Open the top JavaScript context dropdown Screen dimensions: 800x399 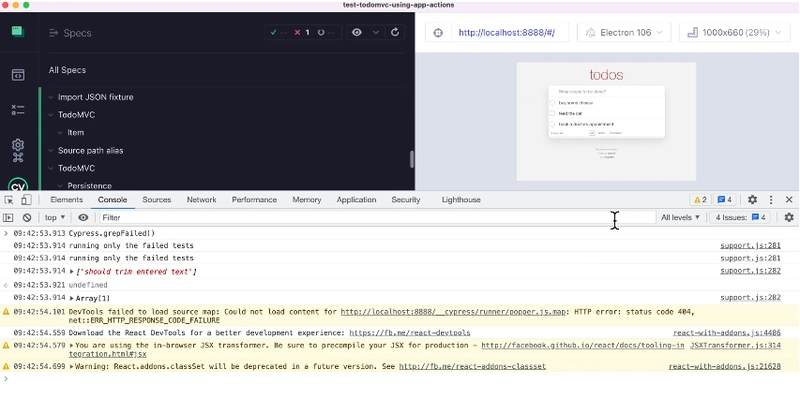coord(55,218)
